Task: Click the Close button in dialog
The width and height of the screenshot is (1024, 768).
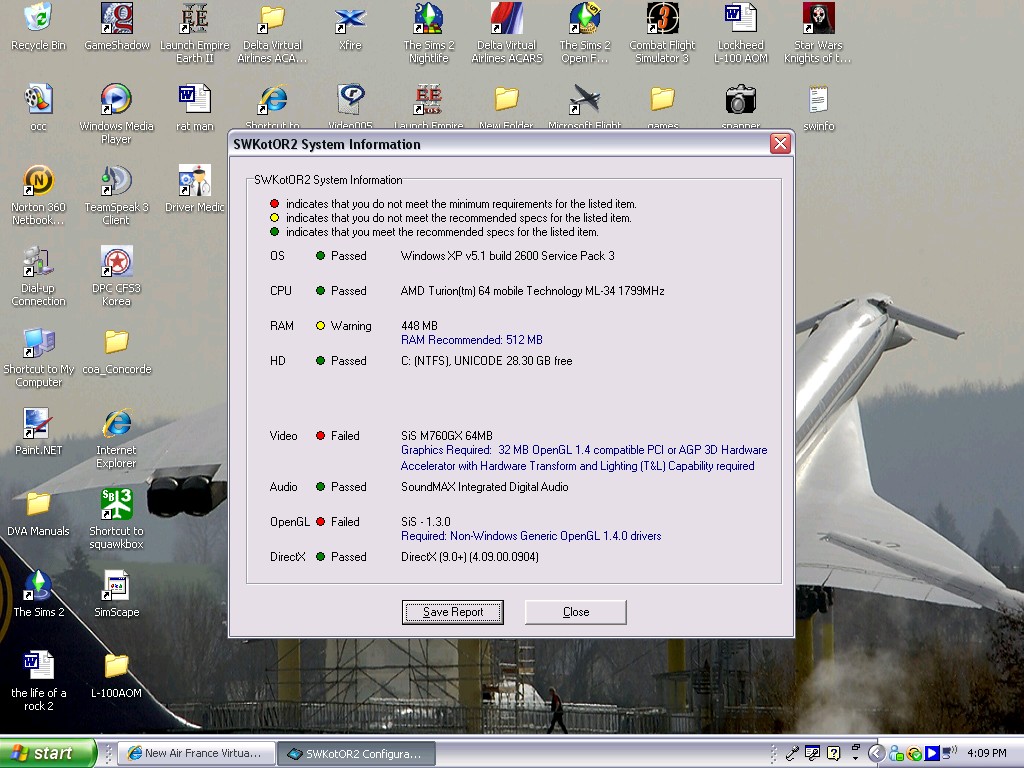Action: pyautogui.click(x=575, y=612)
